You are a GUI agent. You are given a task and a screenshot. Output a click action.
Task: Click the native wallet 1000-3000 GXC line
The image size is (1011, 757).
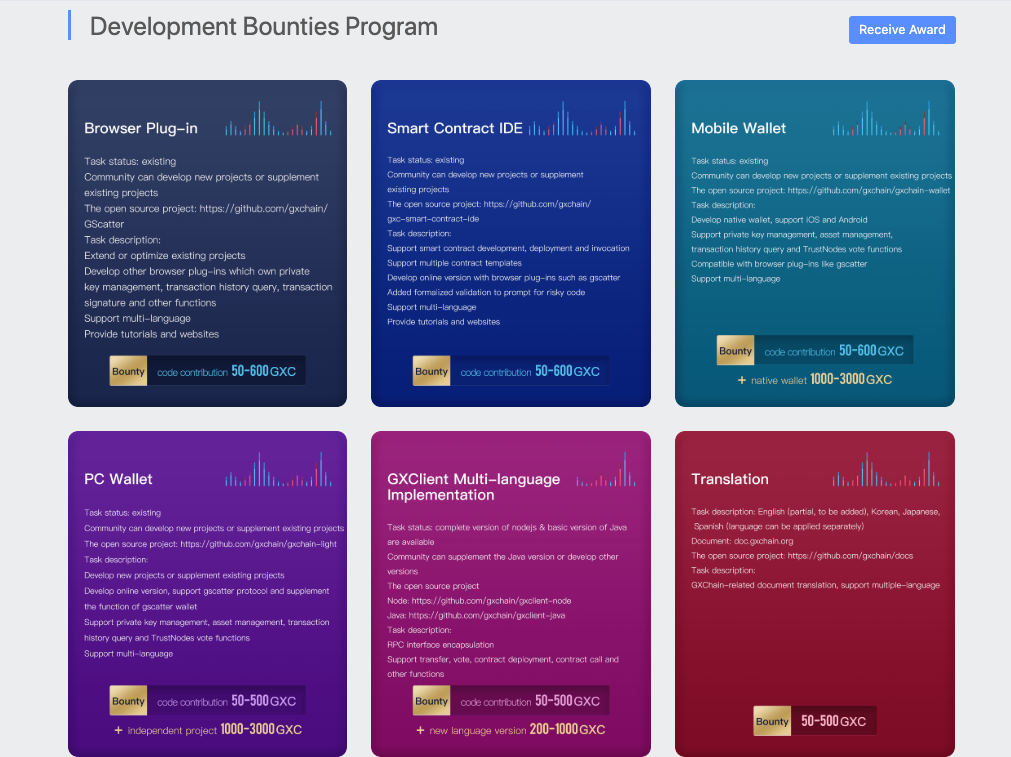[x=815, y=380]
